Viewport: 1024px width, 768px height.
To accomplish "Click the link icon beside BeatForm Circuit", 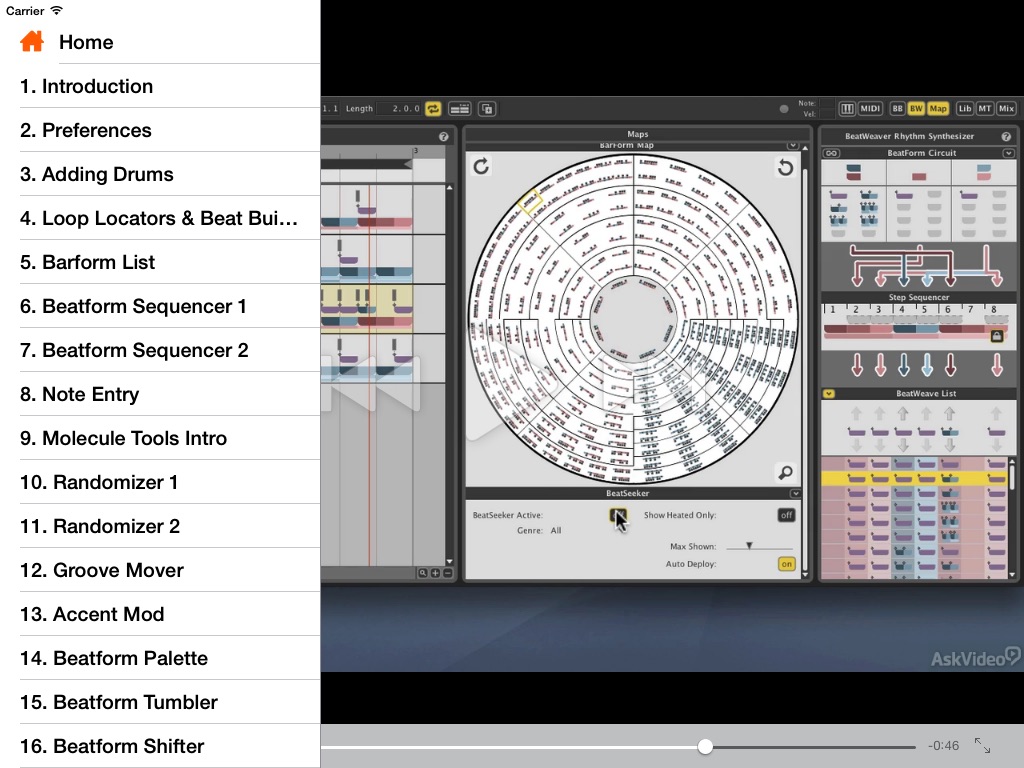I will tap(830, 153).
